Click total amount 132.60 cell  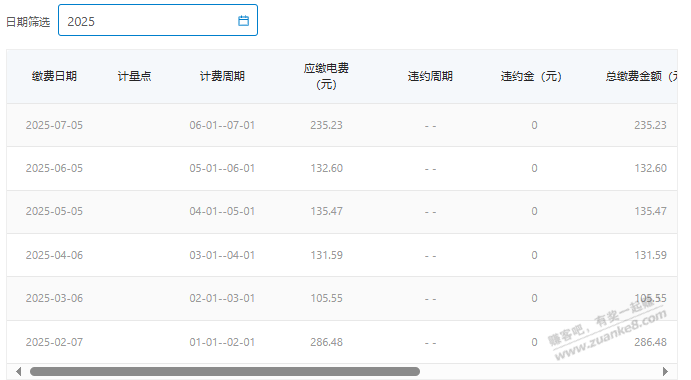pos(650,168)
